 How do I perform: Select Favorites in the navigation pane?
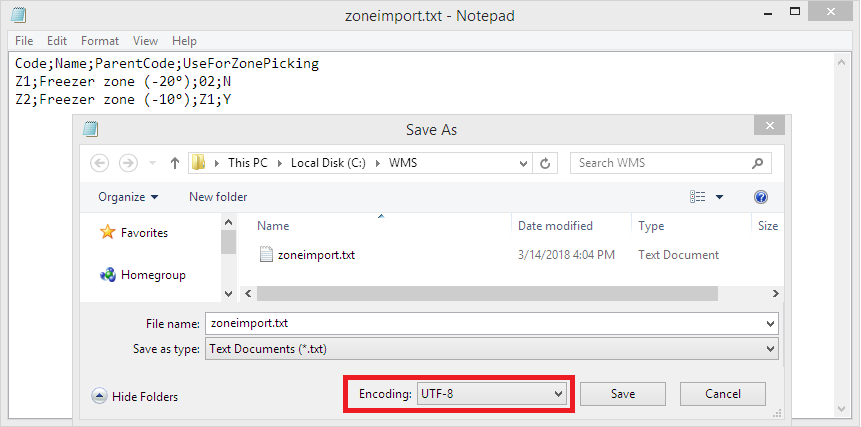click(143, 233)
